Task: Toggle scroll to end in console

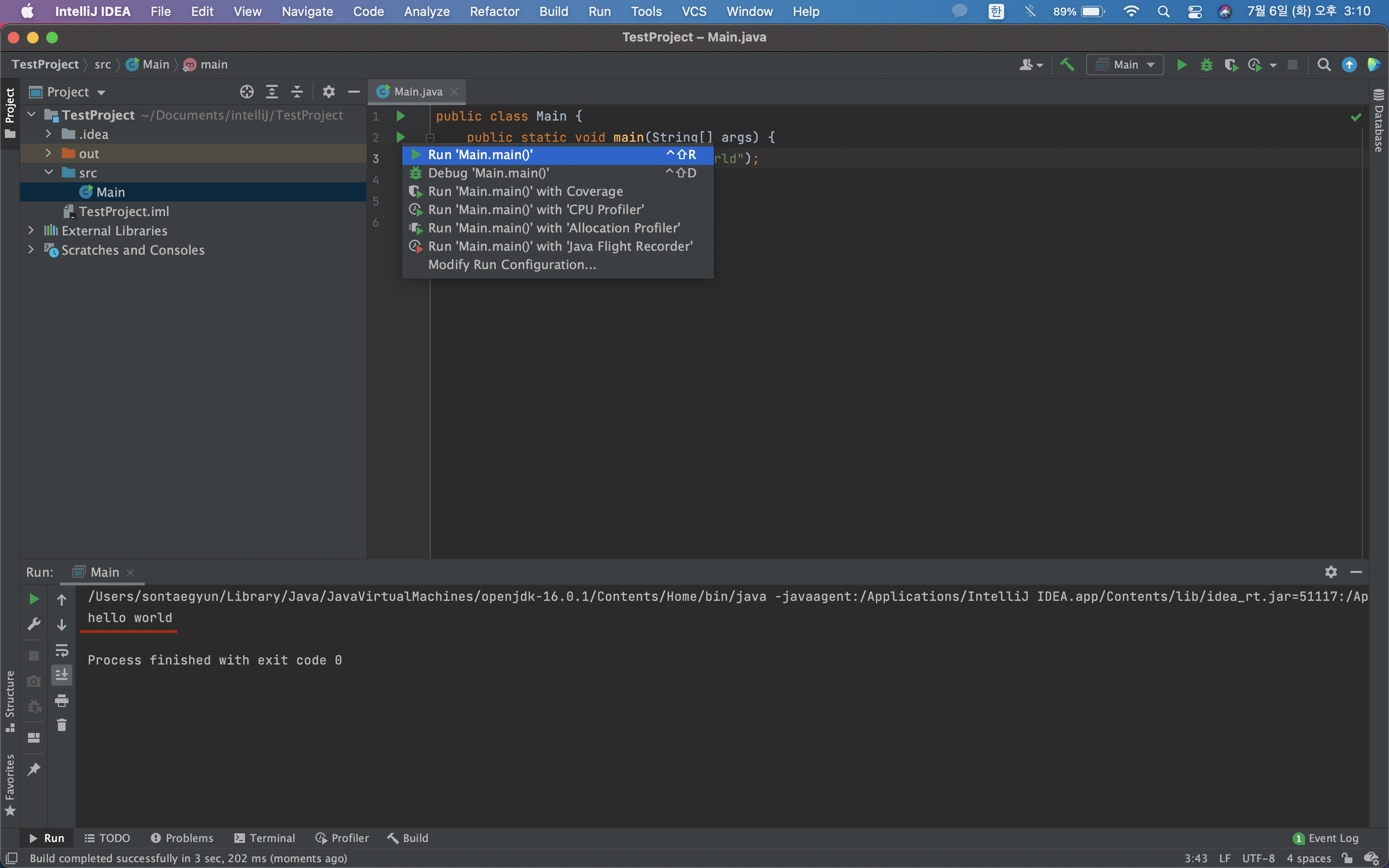Action: [61, 675]
